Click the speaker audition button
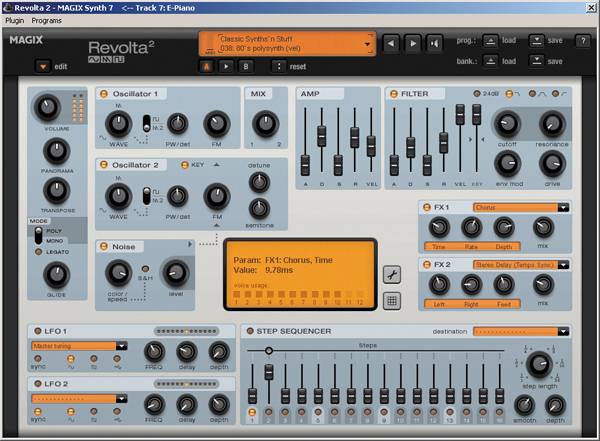600x441 pixels. [434, 43]
